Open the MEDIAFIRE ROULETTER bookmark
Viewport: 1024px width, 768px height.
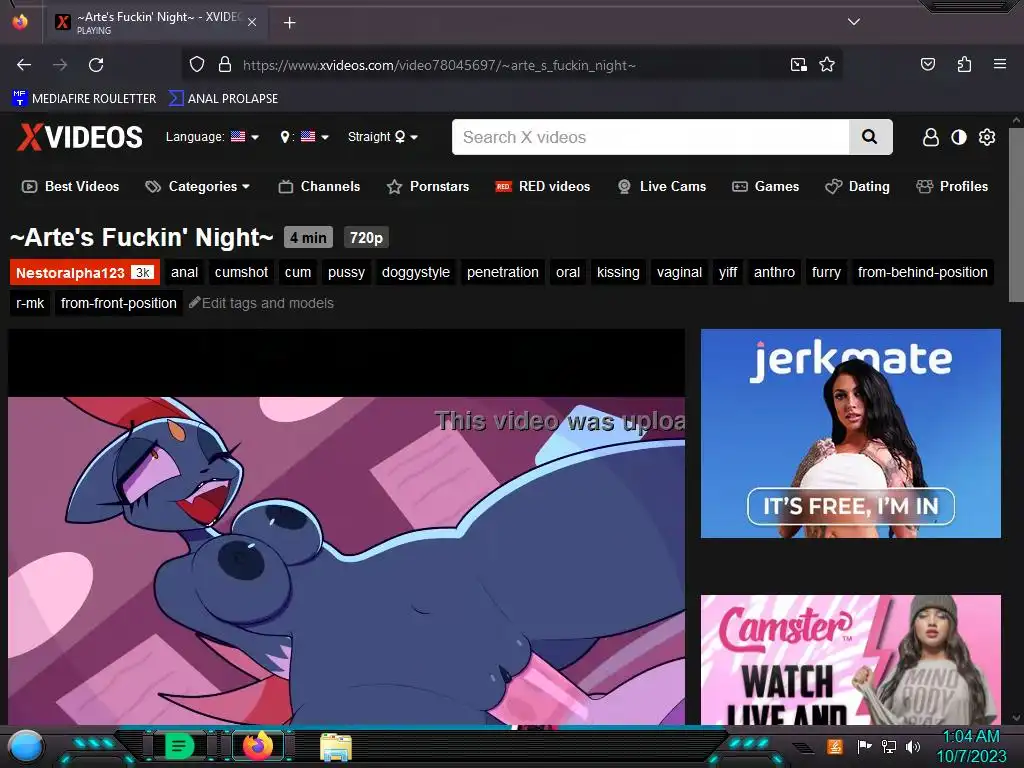84,99
